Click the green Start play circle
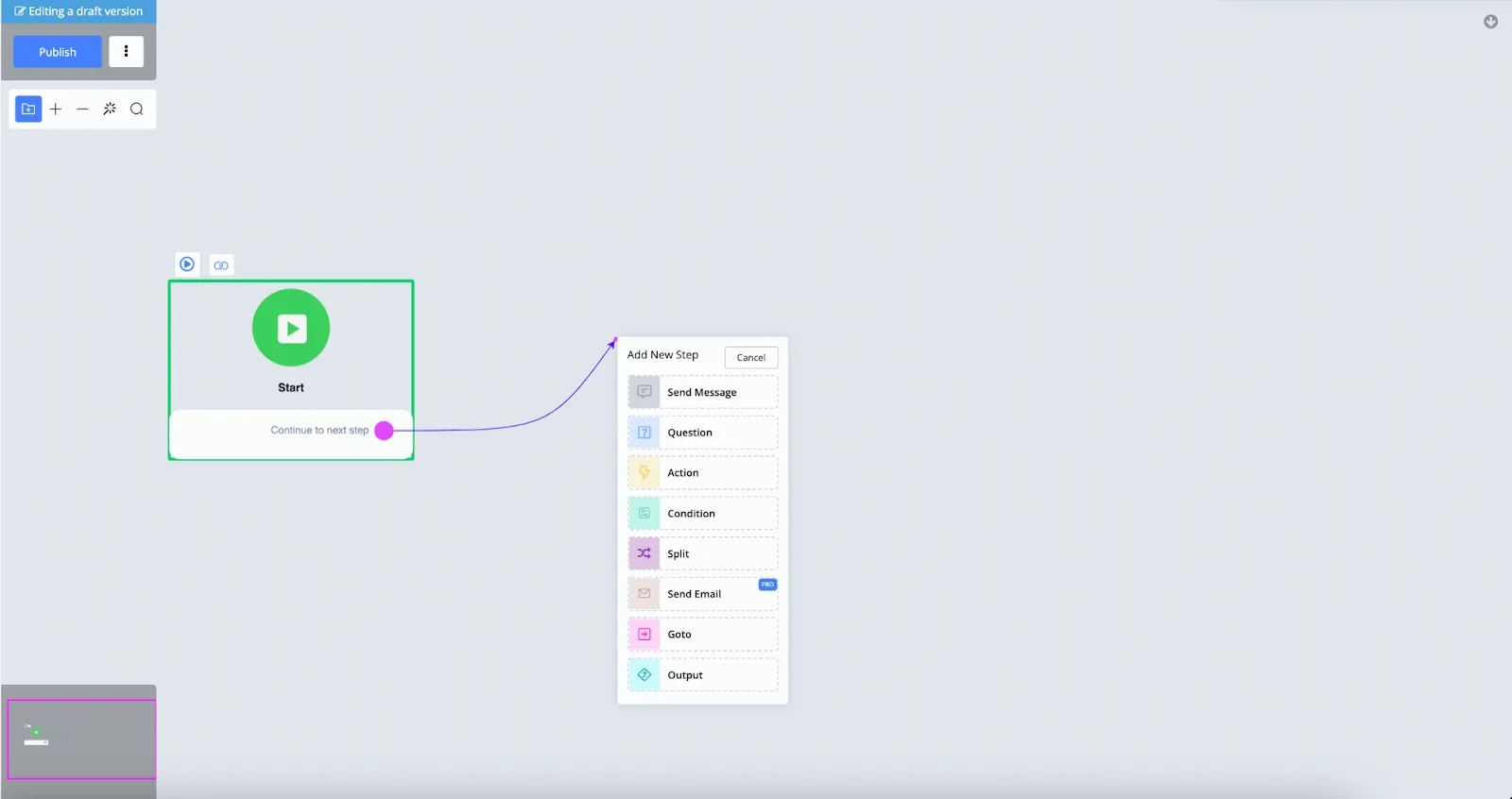The height and width of the screenshot is (799, 1512). click(291, 328)
